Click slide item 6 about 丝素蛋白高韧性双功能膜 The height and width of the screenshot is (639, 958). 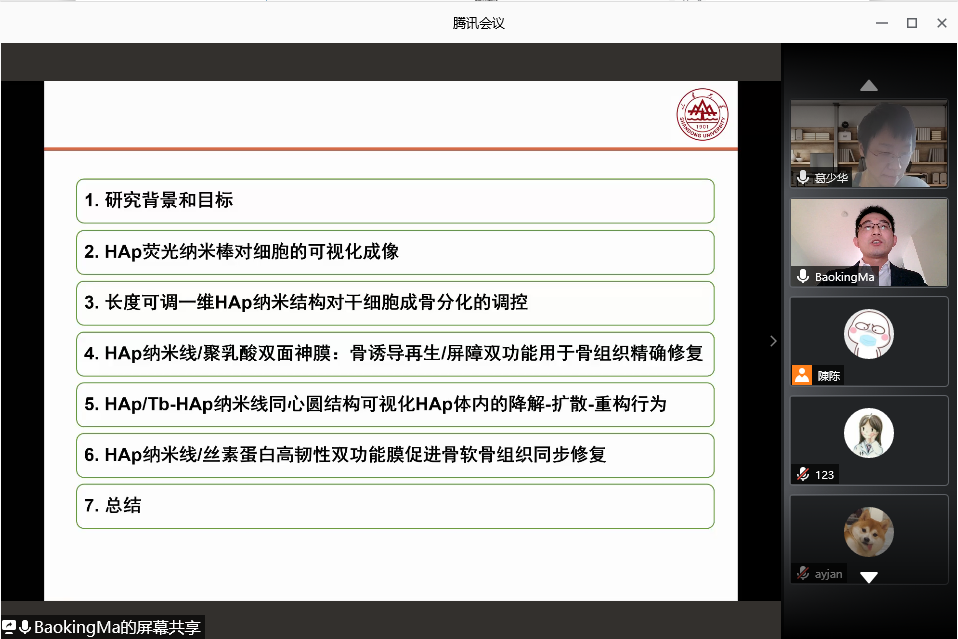pyautogui.click(x=395, y=455)
